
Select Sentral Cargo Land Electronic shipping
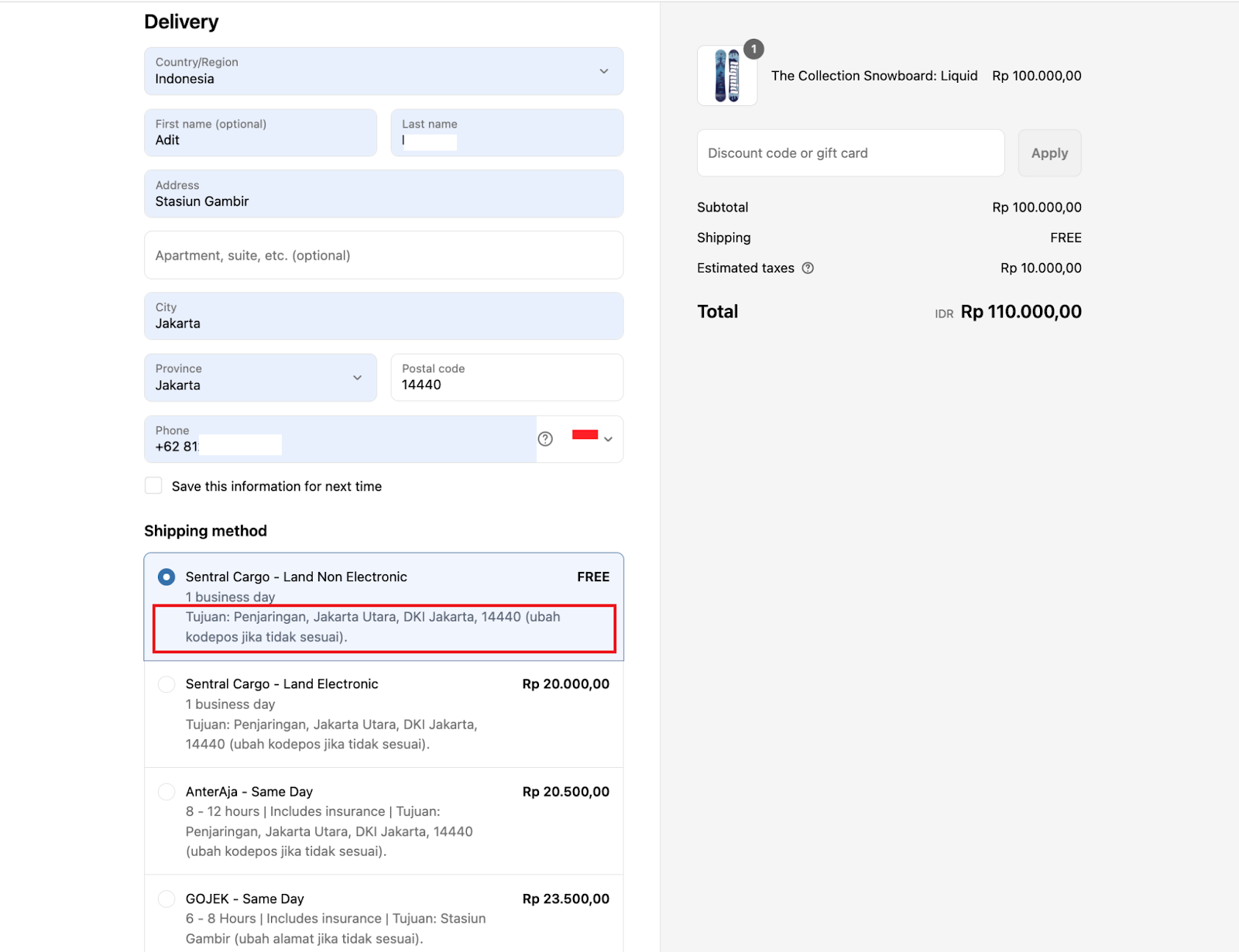pos(166,684)
